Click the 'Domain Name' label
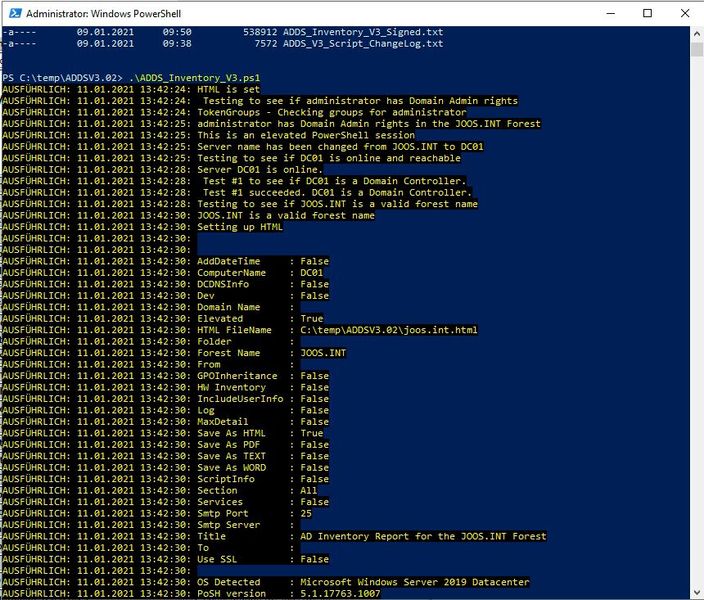The width and height of the screenshot is (704, 600). coord(229,307)
